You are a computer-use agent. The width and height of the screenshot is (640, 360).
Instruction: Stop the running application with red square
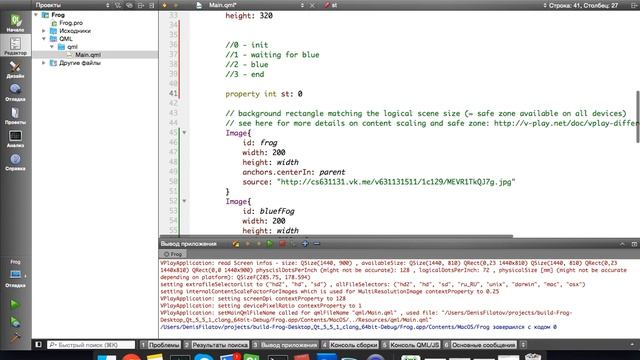(282, 244)
